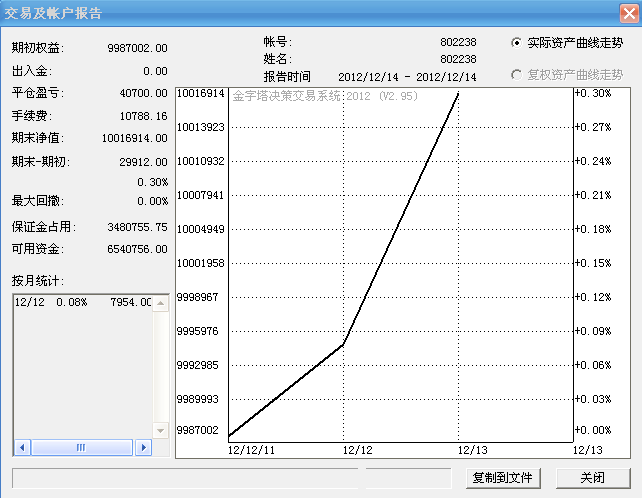The image size is (642, 498).
Task: Select the 12/12 0.08% monthly row
Action: (83, 302)
